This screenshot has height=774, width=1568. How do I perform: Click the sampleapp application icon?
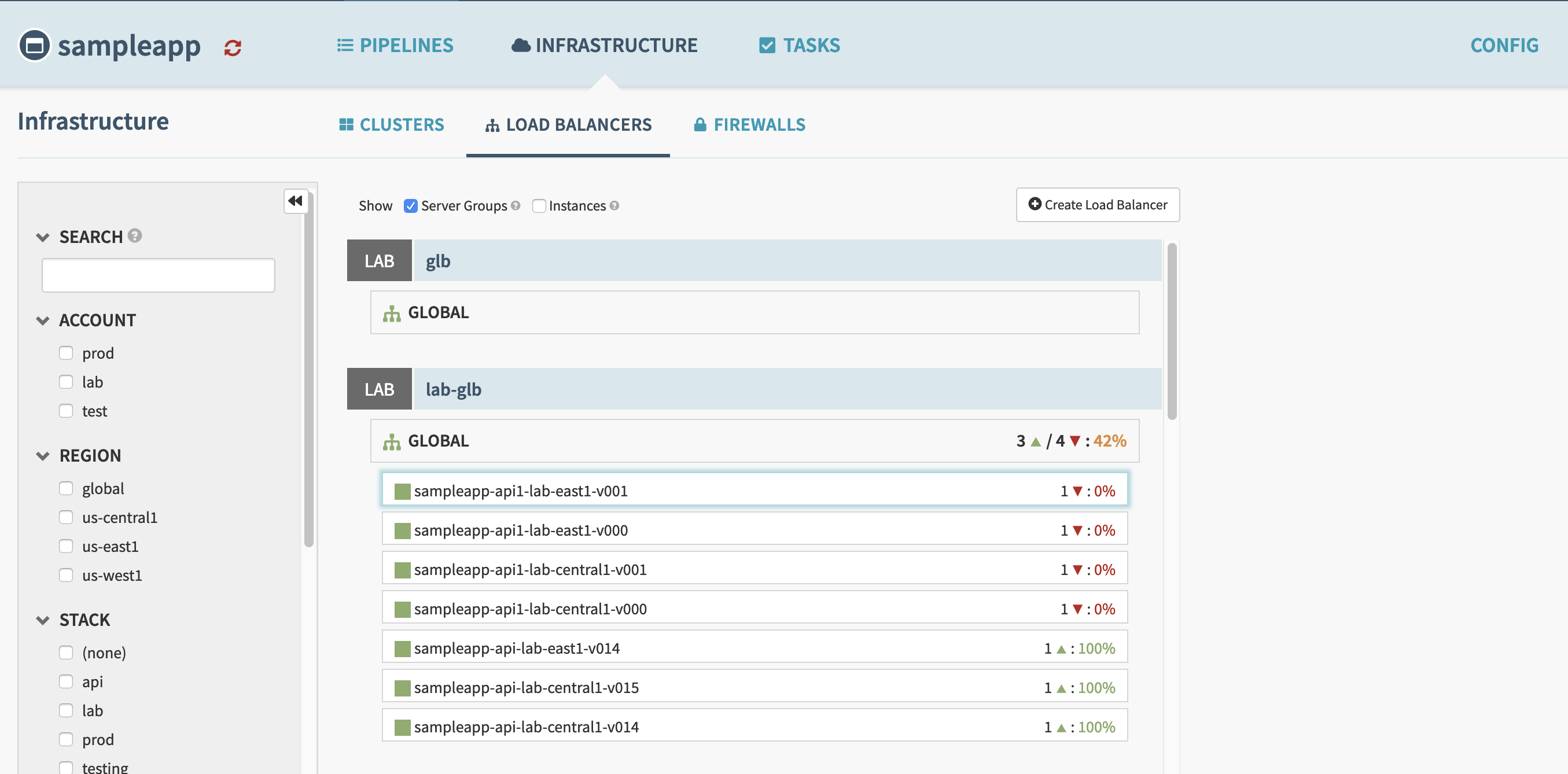click(x=34, y=45)
